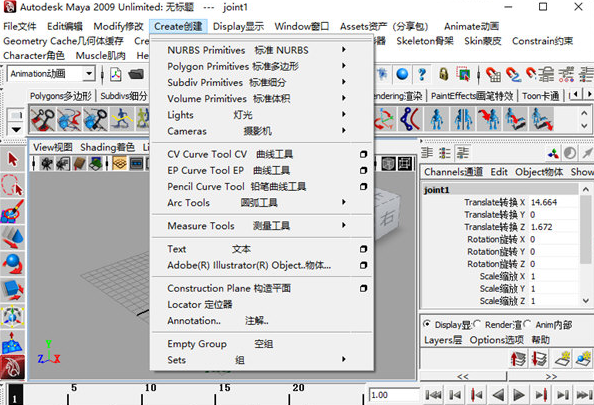This screenshot has width=594, height=405.
Task: Move layer up icon in layer editor
Action: [518, 358]
